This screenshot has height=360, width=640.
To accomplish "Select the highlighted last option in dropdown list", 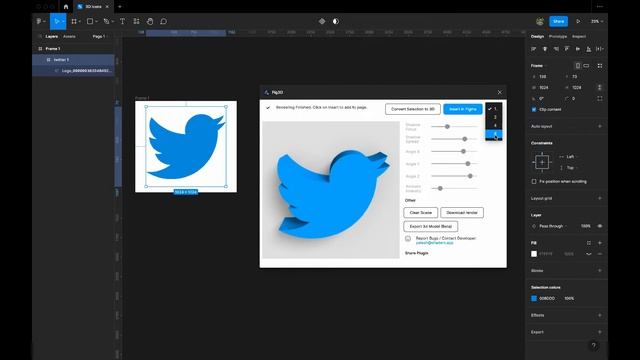I will point(494,134).
